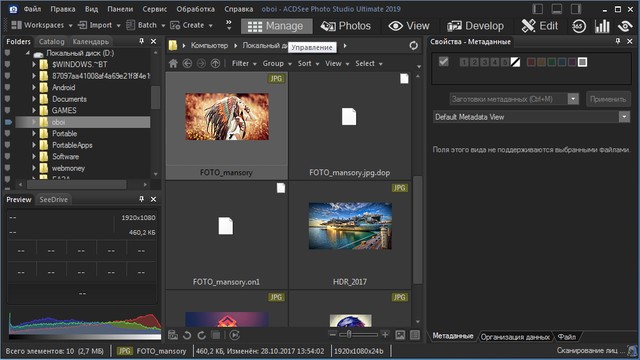Go forward with the right arrow icon
This screenshot has width=640, height=360.
201,64
